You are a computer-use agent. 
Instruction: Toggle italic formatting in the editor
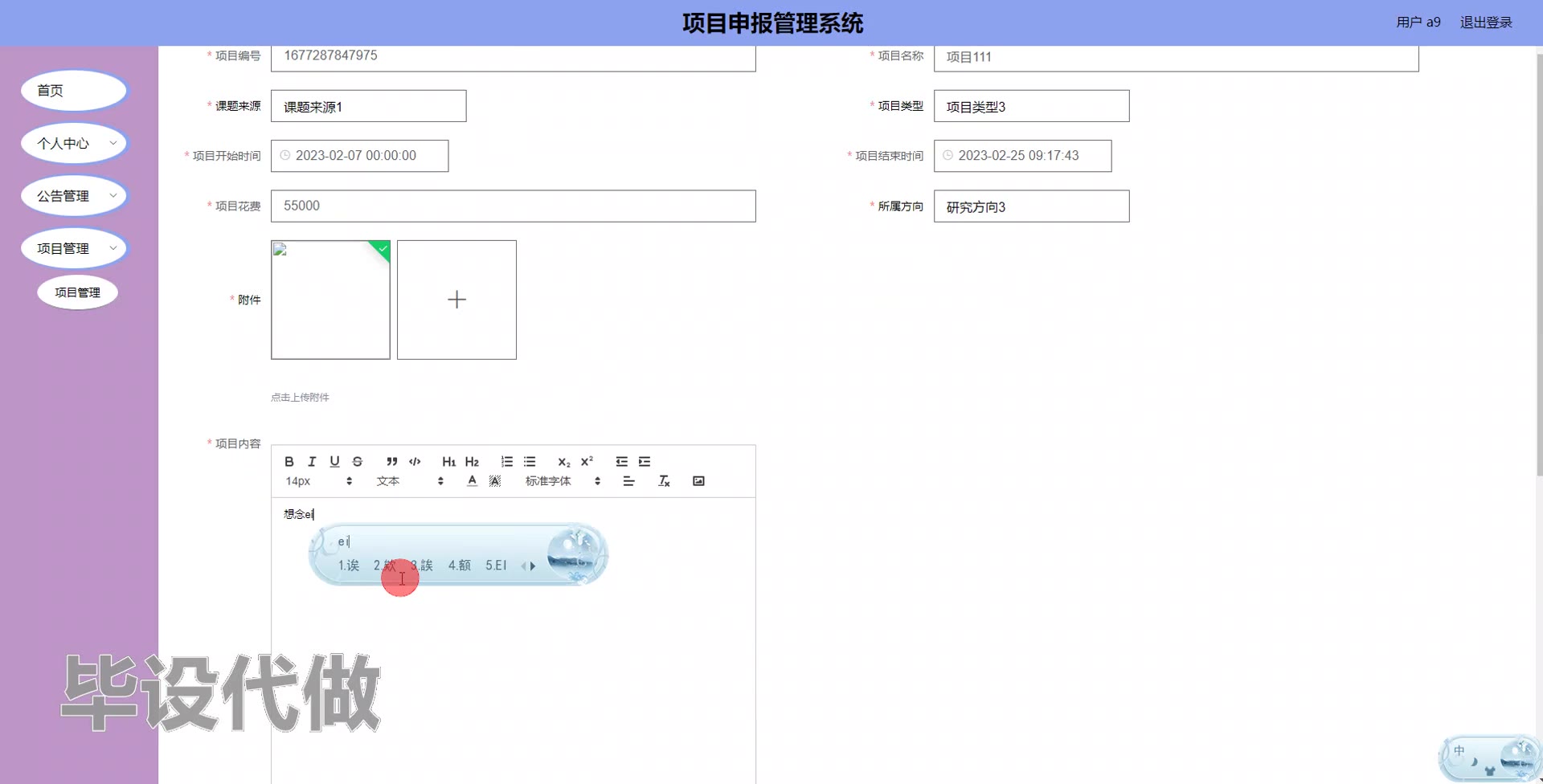coord(312,462)
